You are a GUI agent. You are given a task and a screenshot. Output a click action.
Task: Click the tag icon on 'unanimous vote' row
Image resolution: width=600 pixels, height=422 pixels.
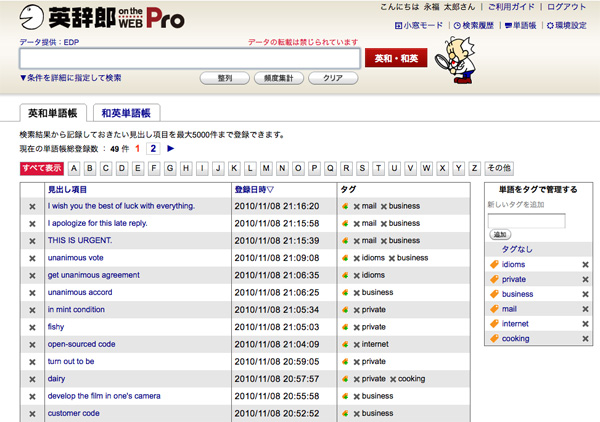[345, 258]
